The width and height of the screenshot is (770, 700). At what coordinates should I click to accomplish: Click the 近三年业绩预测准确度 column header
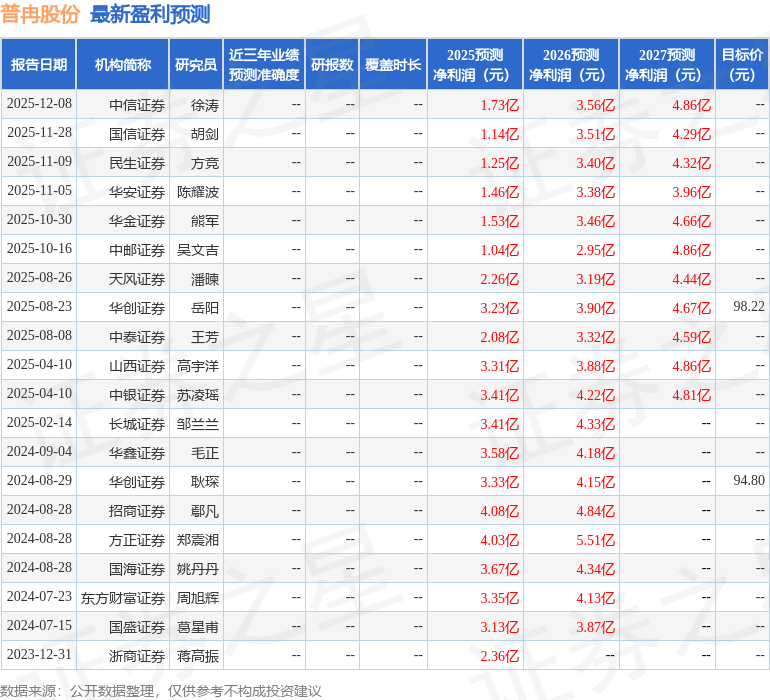[264, 64]
